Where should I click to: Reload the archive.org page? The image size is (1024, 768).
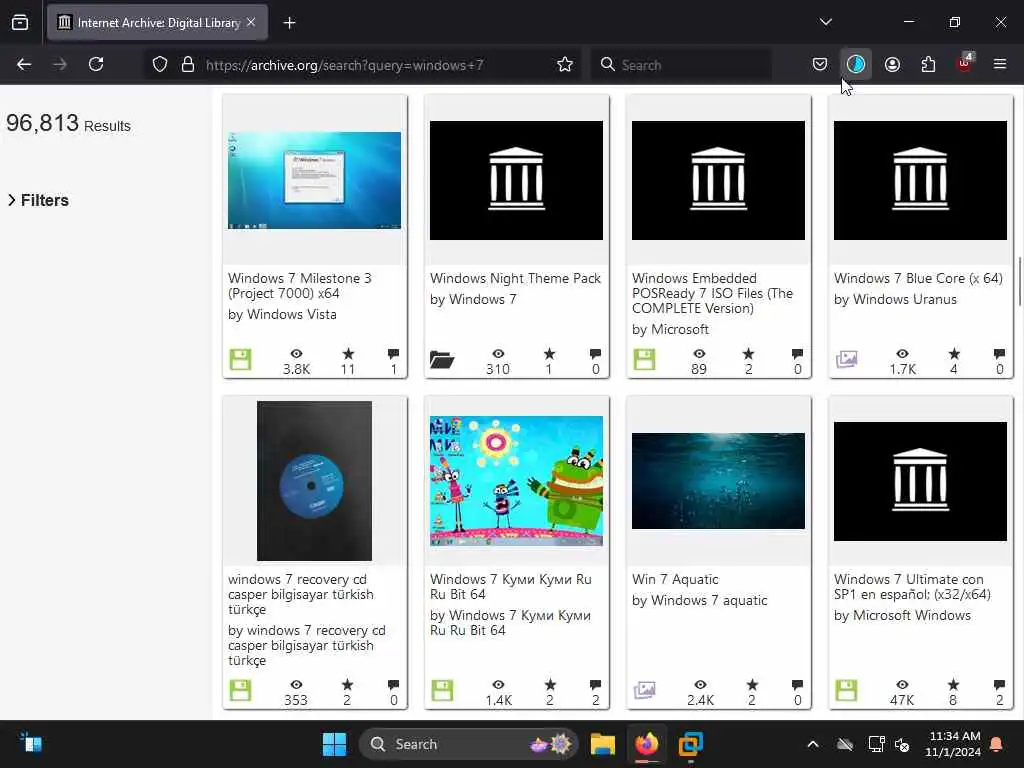point(96,64)
